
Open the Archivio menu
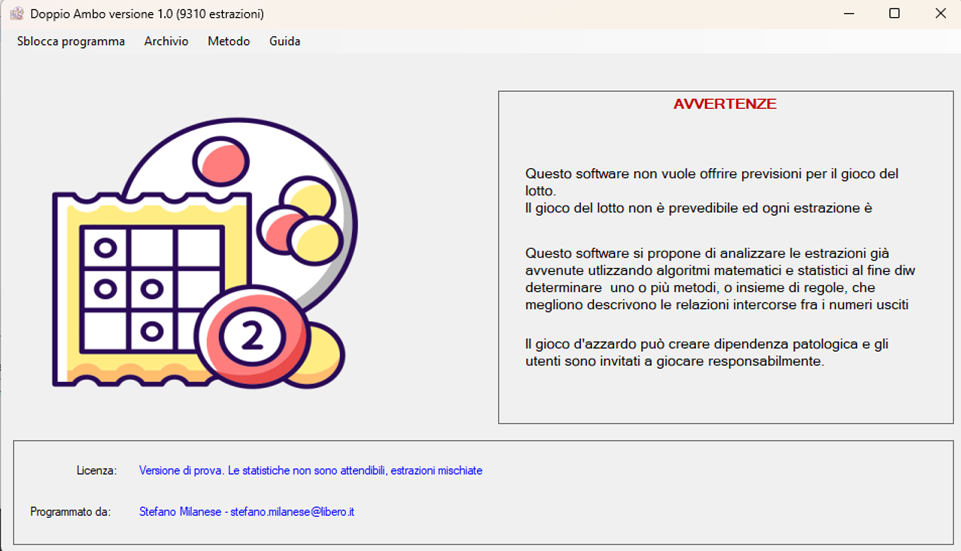166,41
